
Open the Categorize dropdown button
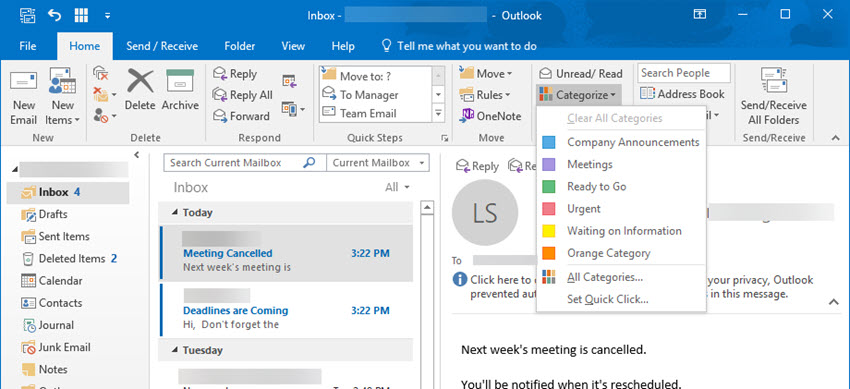tap(578, 95)
